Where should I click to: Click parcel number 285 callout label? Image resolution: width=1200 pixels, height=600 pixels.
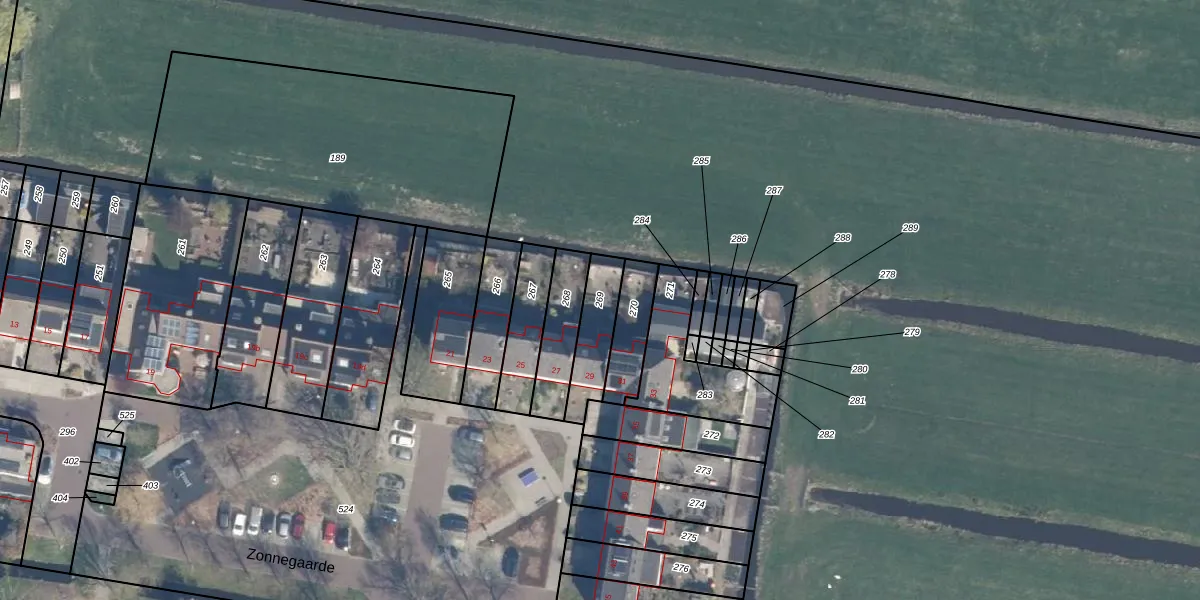click(701, 161)
